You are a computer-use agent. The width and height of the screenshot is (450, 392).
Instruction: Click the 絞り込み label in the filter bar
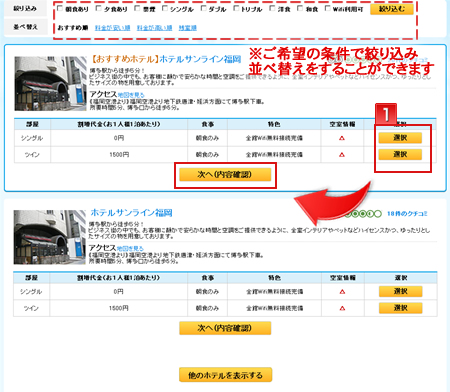(25, 9)
